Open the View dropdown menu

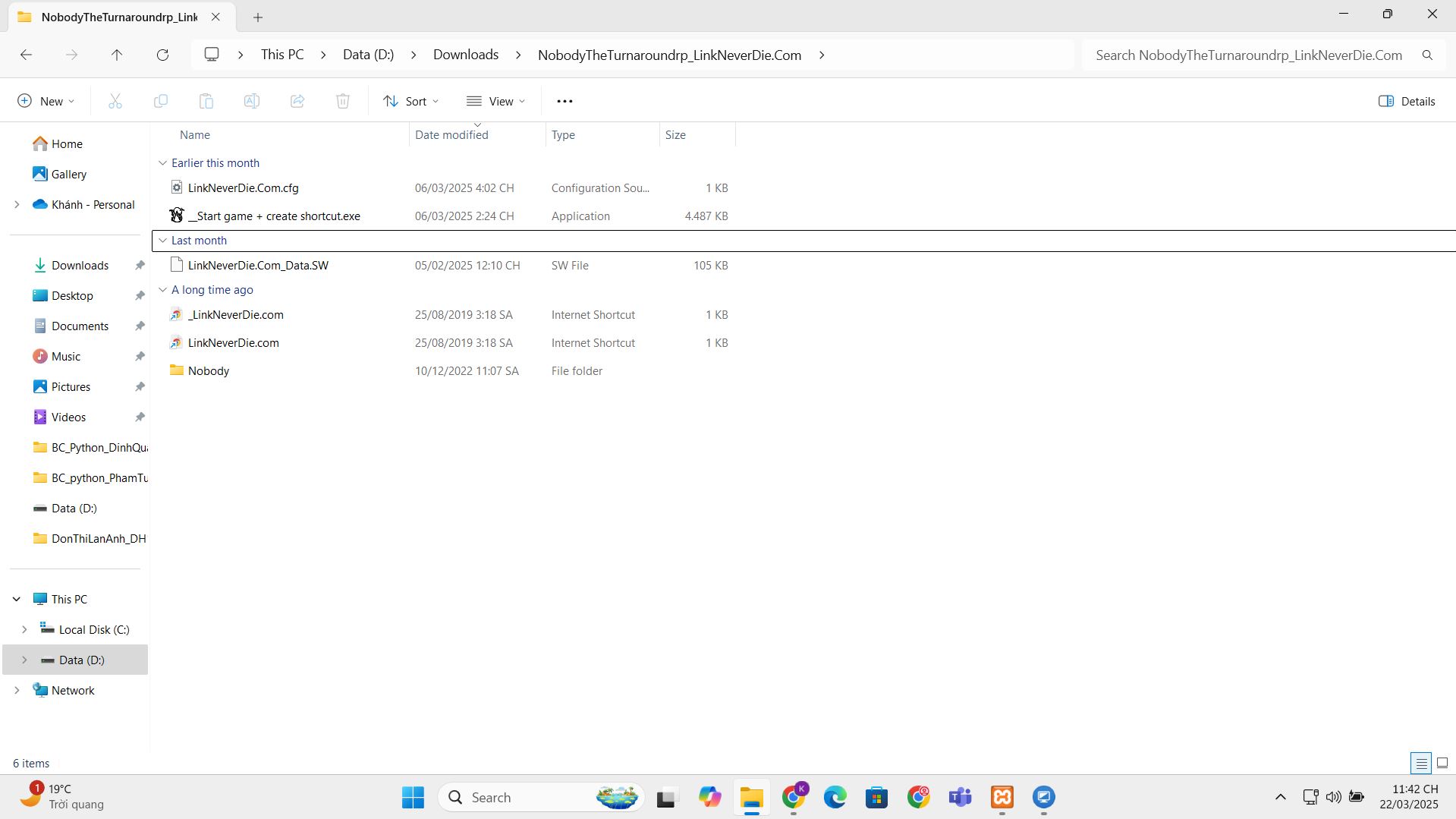496,101
